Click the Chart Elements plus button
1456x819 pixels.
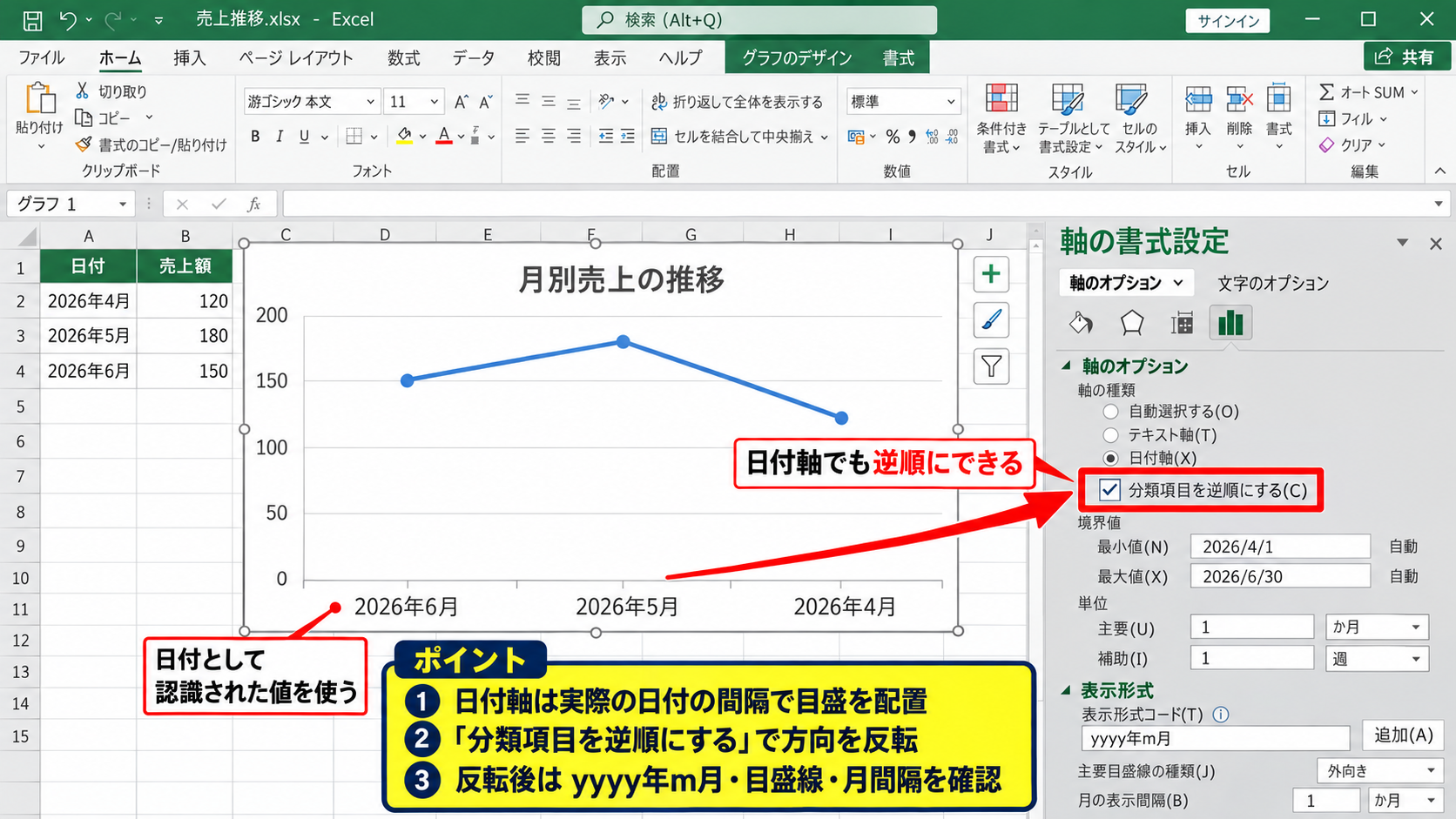(991, 274)
